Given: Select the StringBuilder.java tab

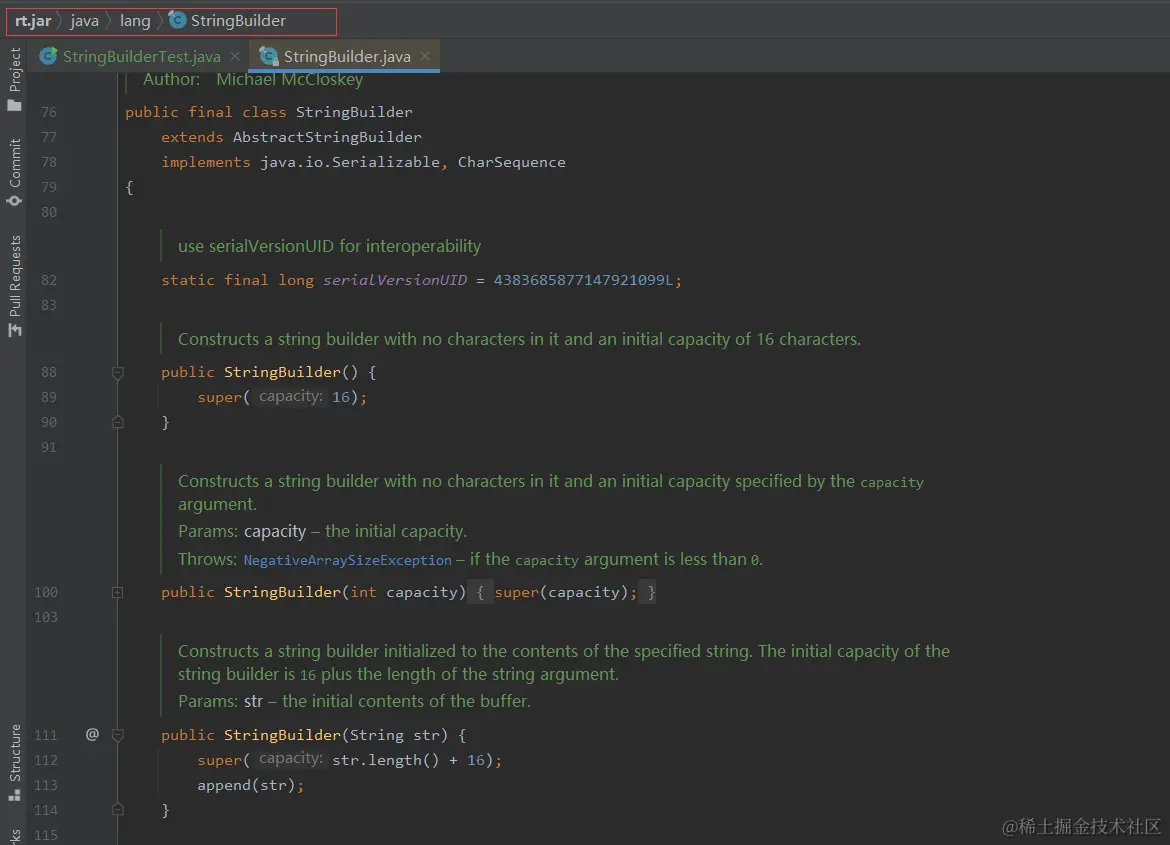Looking at the screenshot, I should (x=347, y=57).
